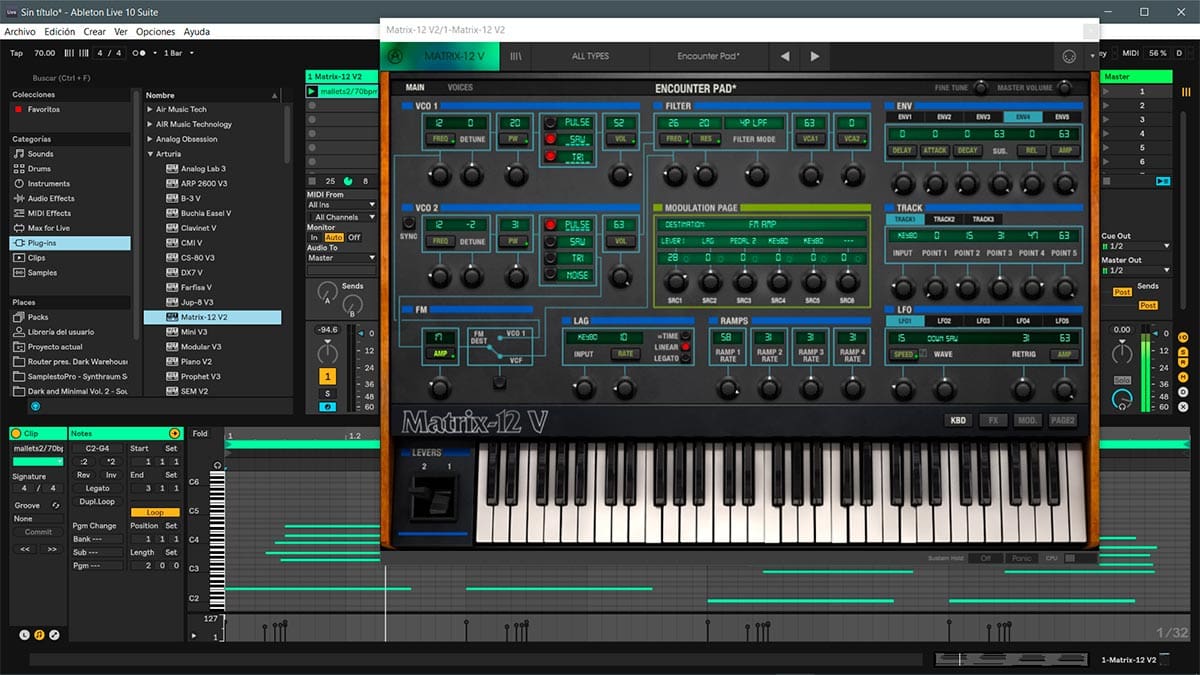The image size is (1200, 675).
Task: Open the Crear menu
Action: click(95, 32)
